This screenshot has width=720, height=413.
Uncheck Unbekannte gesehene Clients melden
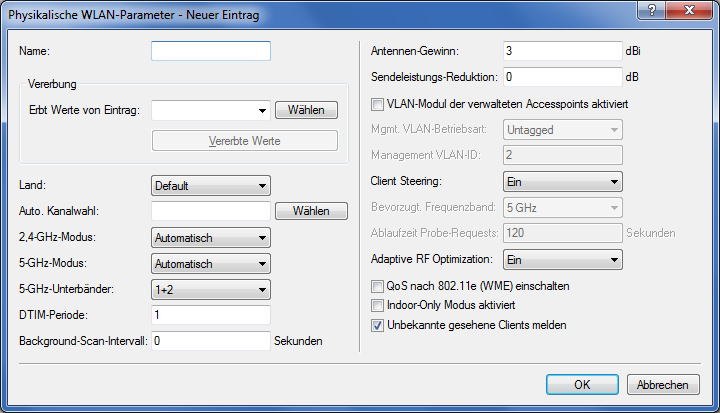[x=377, y=324]
